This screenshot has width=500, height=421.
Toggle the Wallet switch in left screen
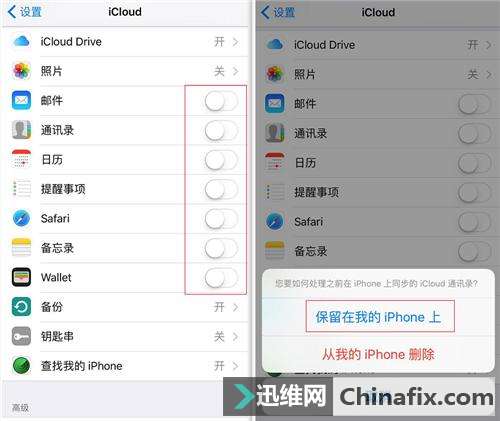[221, 278]
